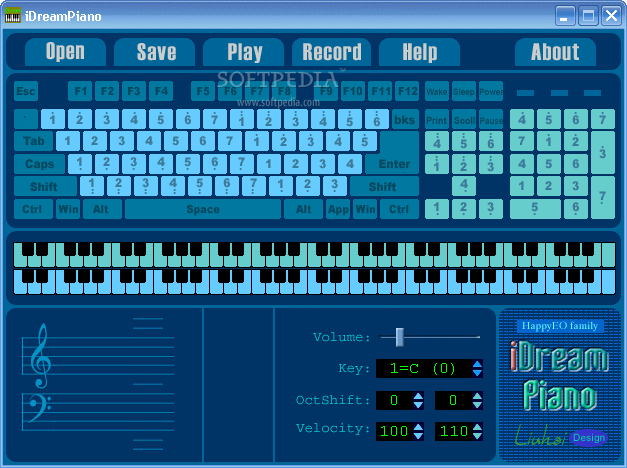Click the left Ctrl virtual key
This screenshot has width=627, height=468.
(33, 209)
